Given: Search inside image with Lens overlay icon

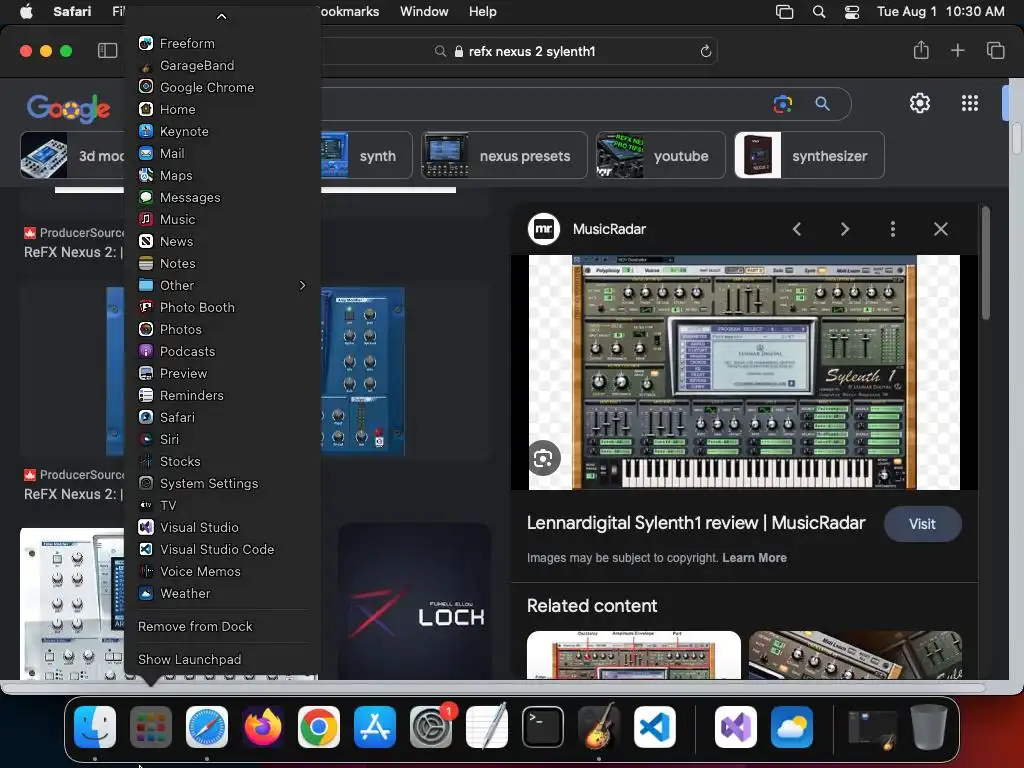Looking at the screenshot, I should pyautogui.click(x=543, y=459).
